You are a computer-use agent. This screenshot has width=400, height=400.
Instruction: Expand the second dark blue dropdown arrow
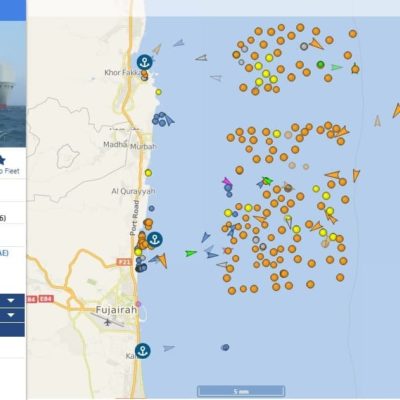click(x=11, y=315)
